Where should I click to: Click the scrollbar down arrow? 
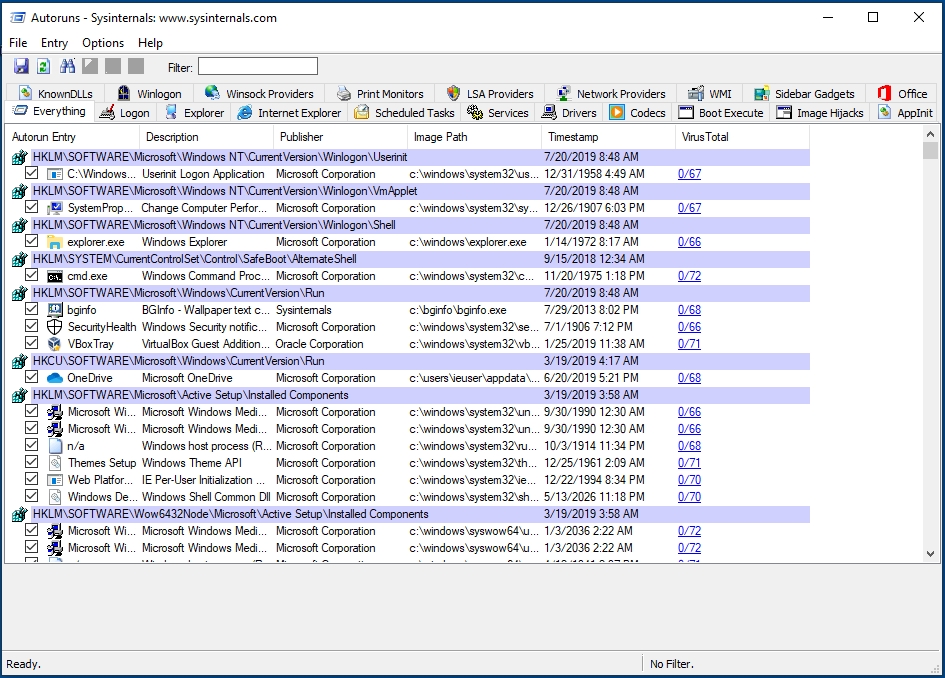(x=931, y=553)
